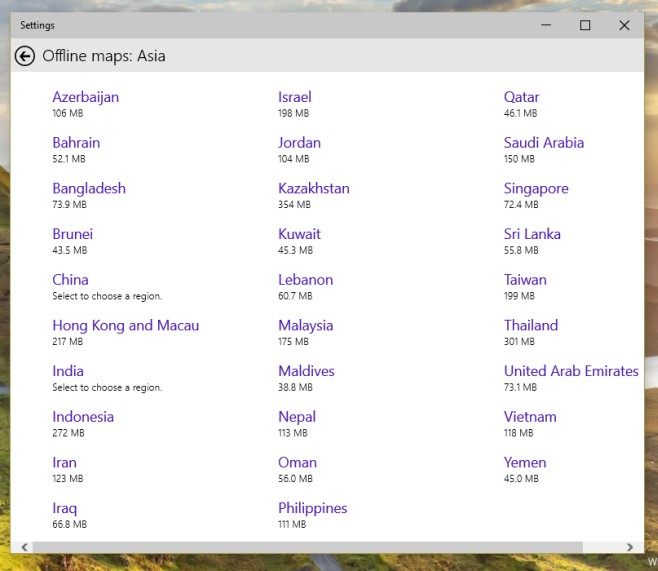This screenshot has width=658, height=571.
Task: Click the 272 MB size under Indonesia
Action: pos(68,433)
